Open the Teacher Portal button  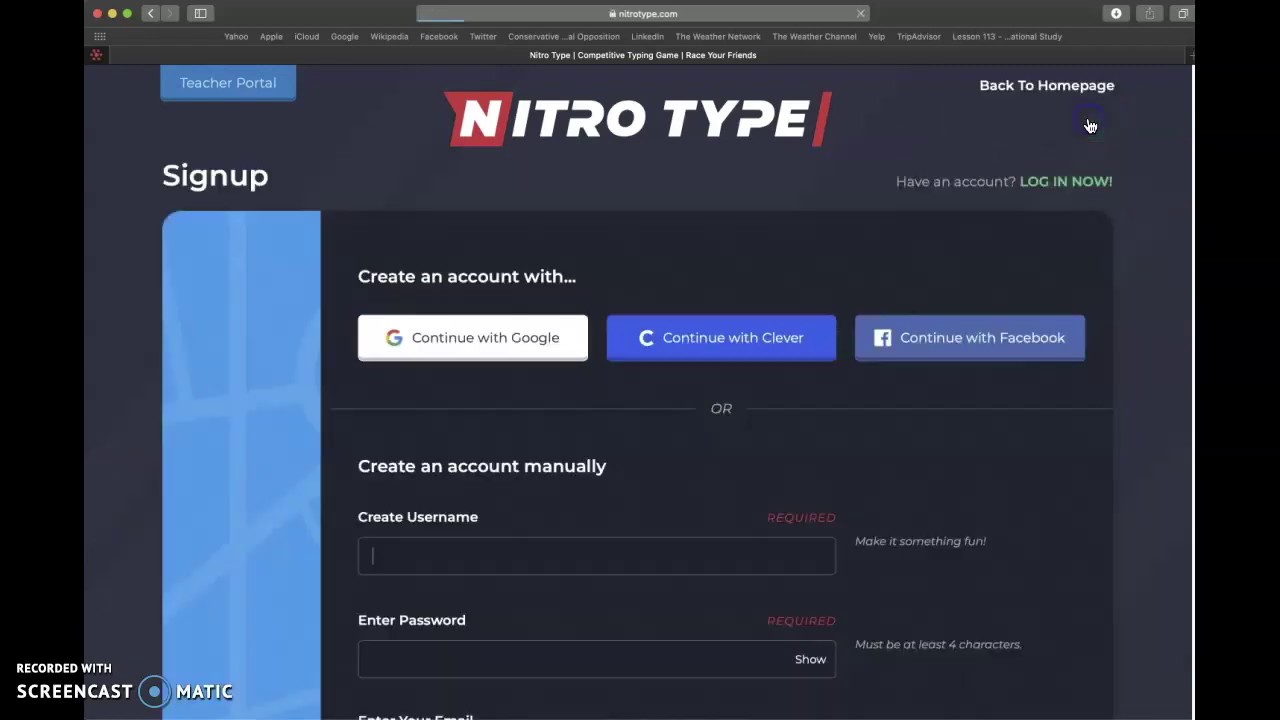point(228,83)
